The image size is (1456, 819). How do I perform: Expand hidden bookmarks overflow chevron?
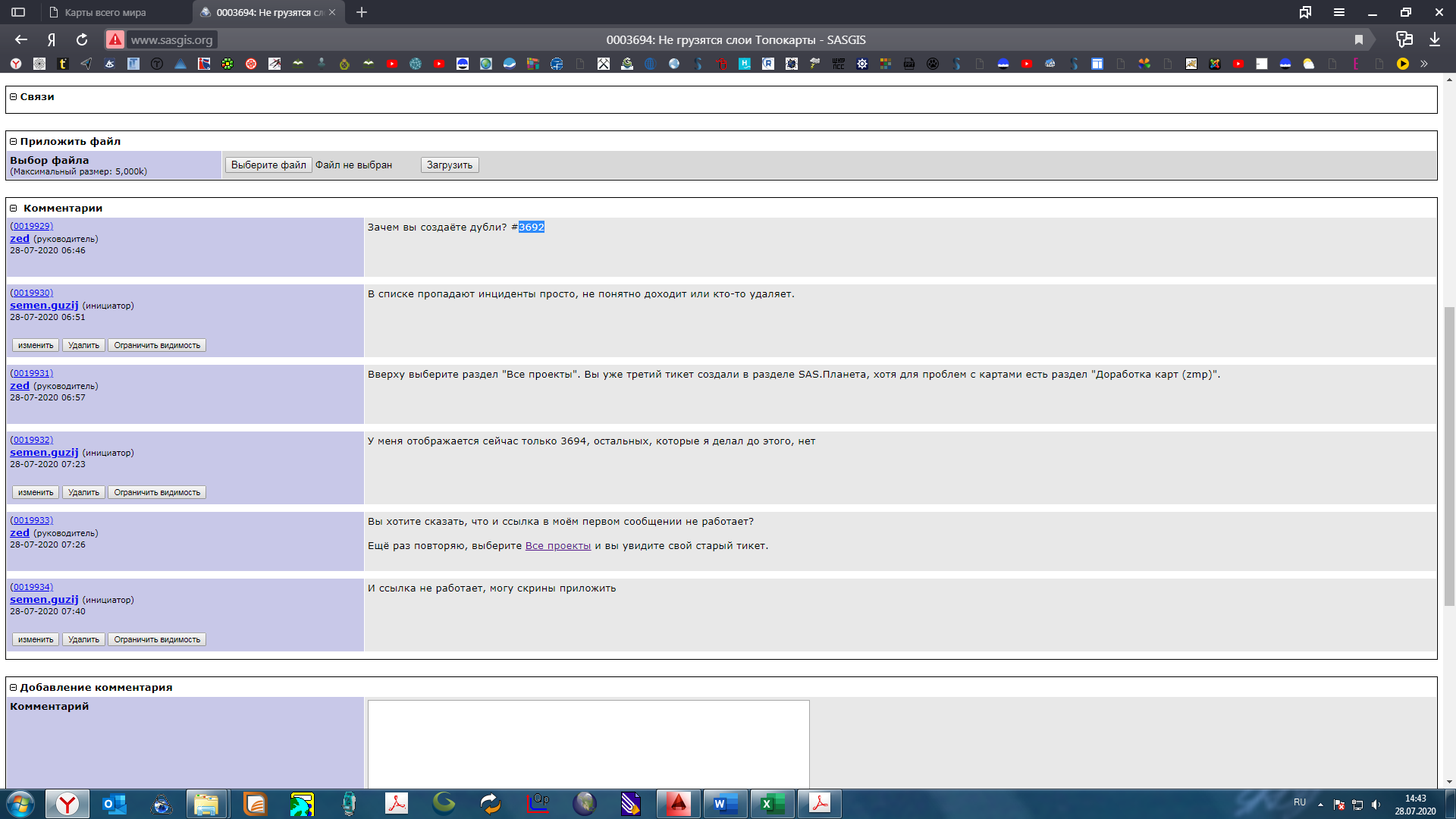1424,64
